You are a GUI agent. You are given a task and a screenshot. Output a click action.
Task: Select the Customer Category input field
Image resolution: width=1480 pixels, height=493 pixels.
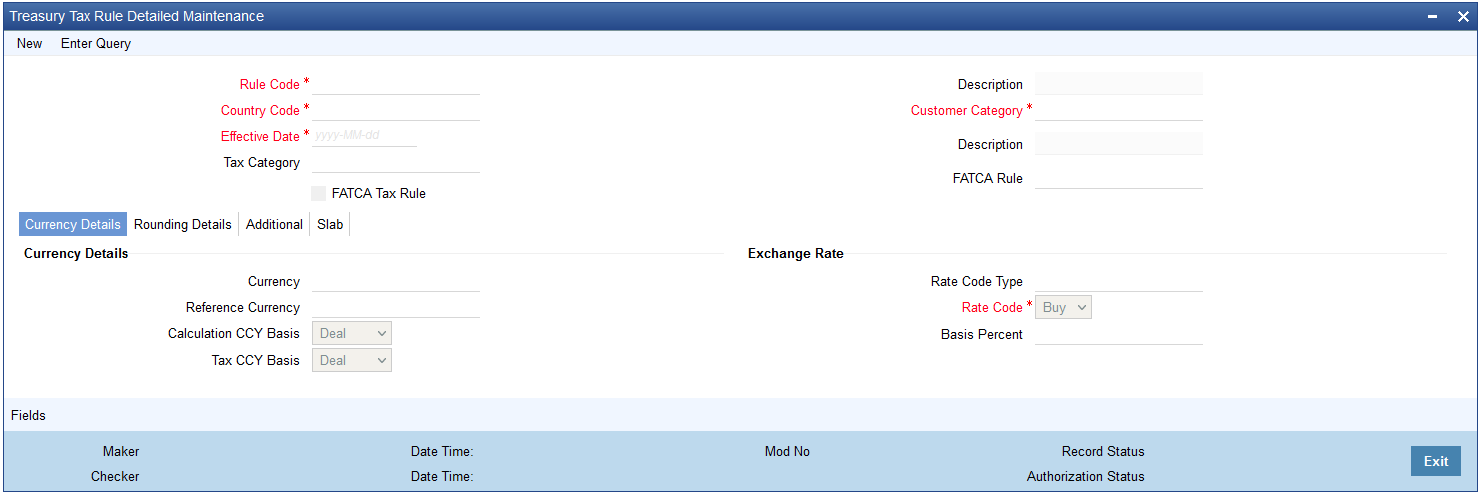point(1119,110)
